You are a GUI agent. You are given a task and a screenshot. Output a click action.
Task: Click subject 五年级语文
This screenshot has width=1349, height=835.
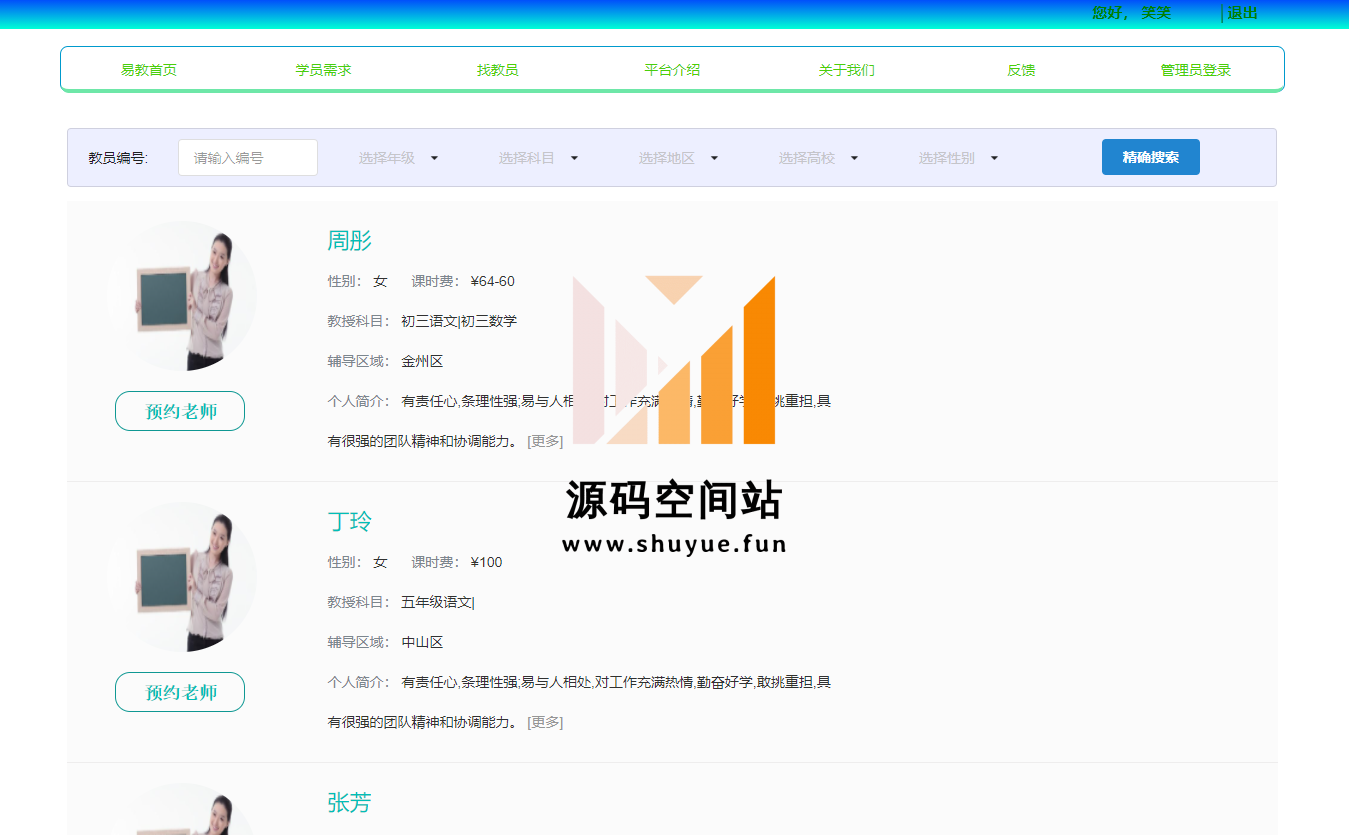coord(436,602)
